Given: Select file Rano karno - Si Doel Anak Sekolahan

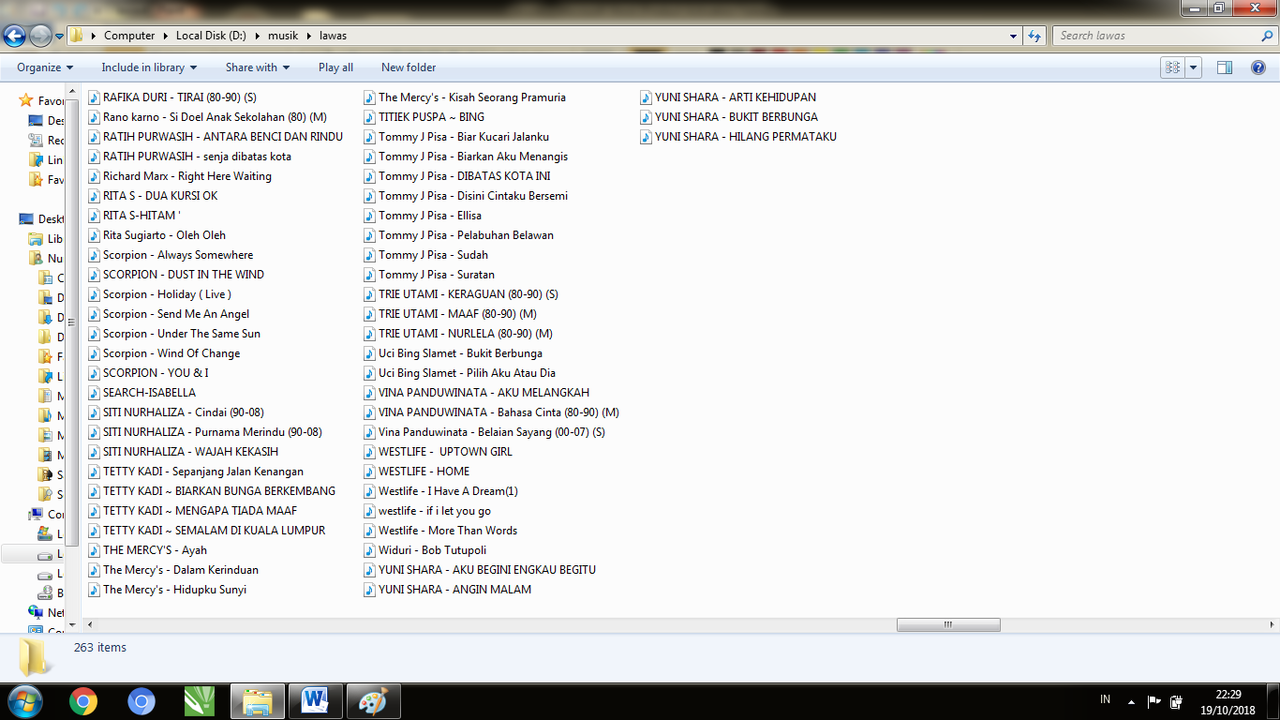Looking at the screenshot, I should coord(215,117).
